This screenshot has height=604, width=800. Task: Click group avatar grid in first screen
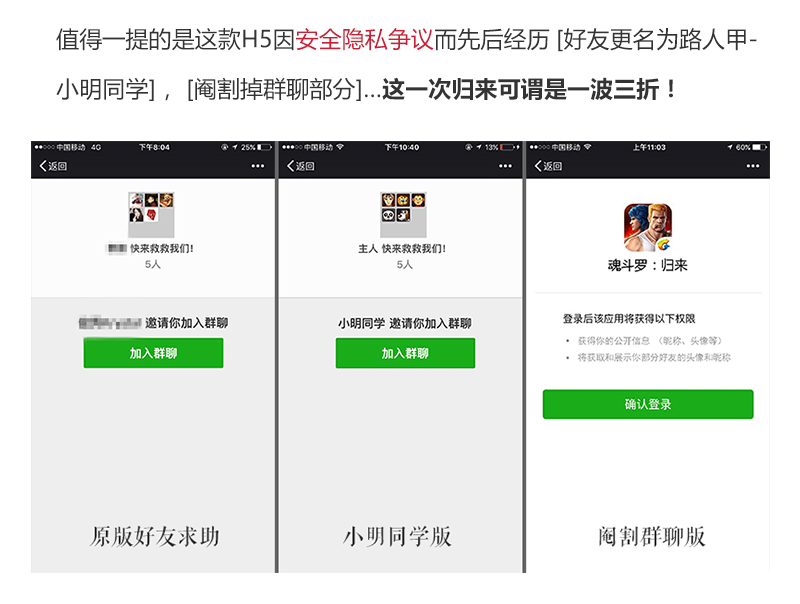coord(151,215)
